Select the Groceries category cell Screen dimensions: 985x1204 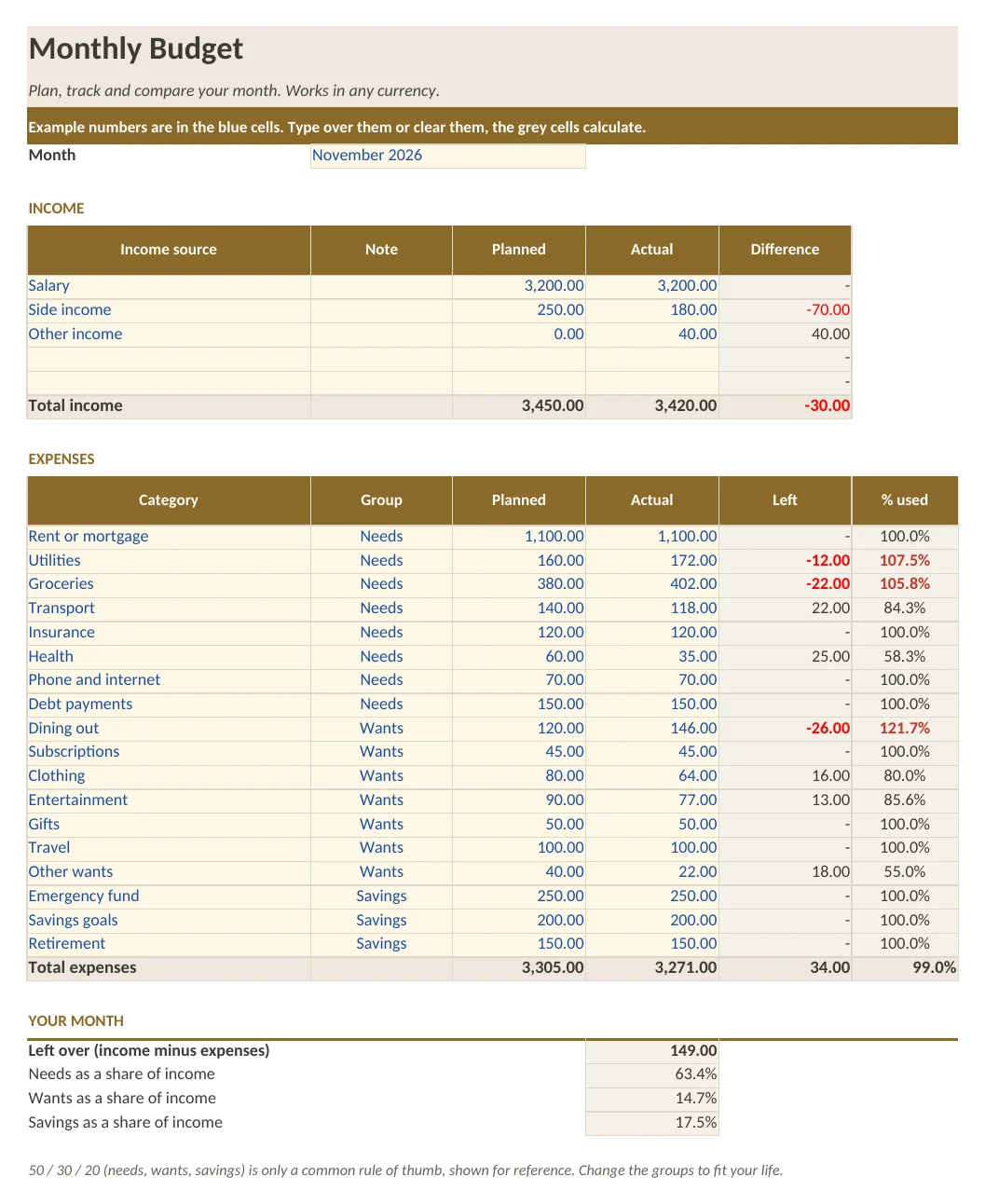click(x=169, y=584)
